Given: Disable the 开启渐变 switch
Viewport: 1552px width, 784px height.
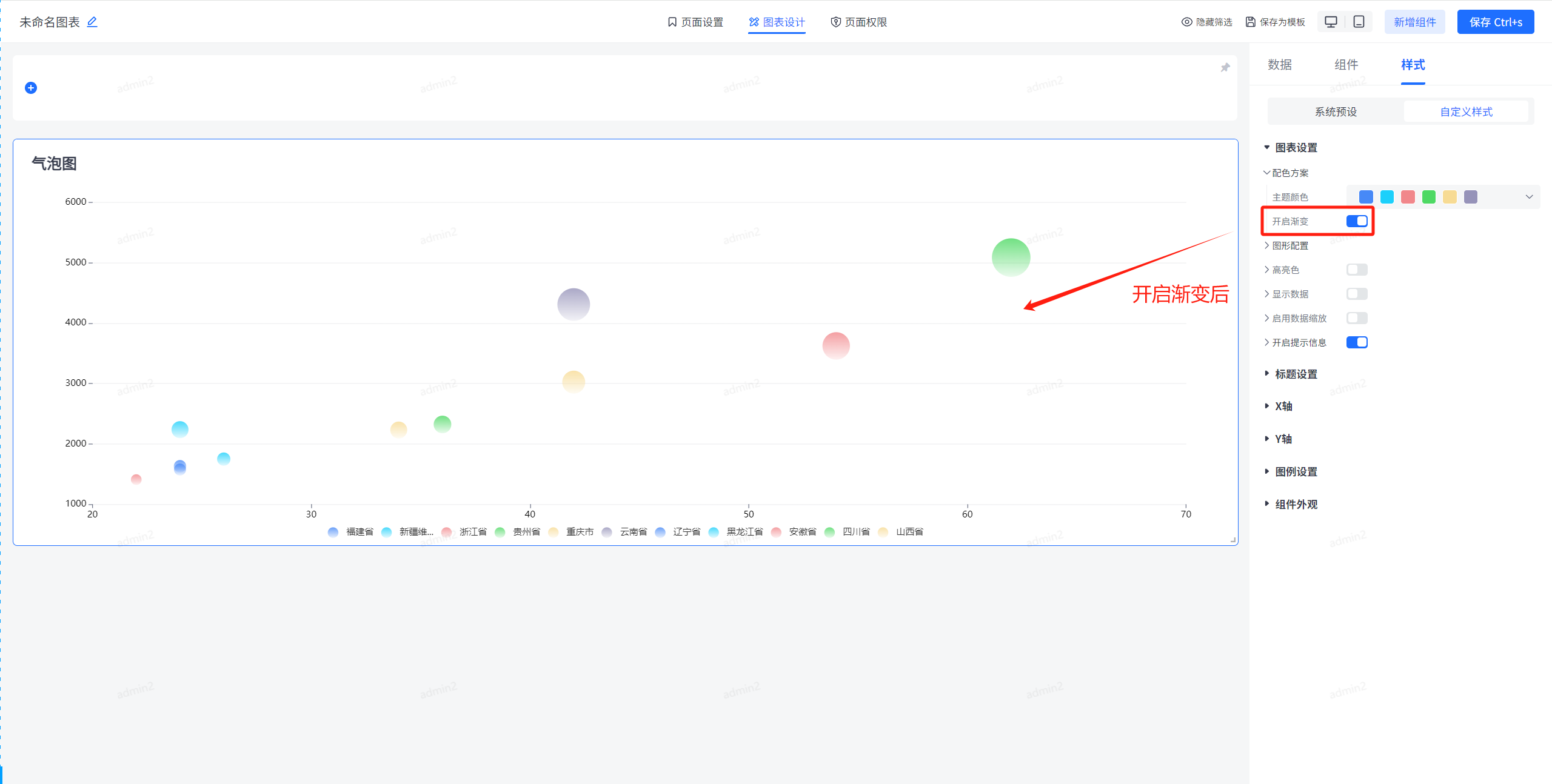Looking at the screenshot, I should click(x=1357, y=221).
